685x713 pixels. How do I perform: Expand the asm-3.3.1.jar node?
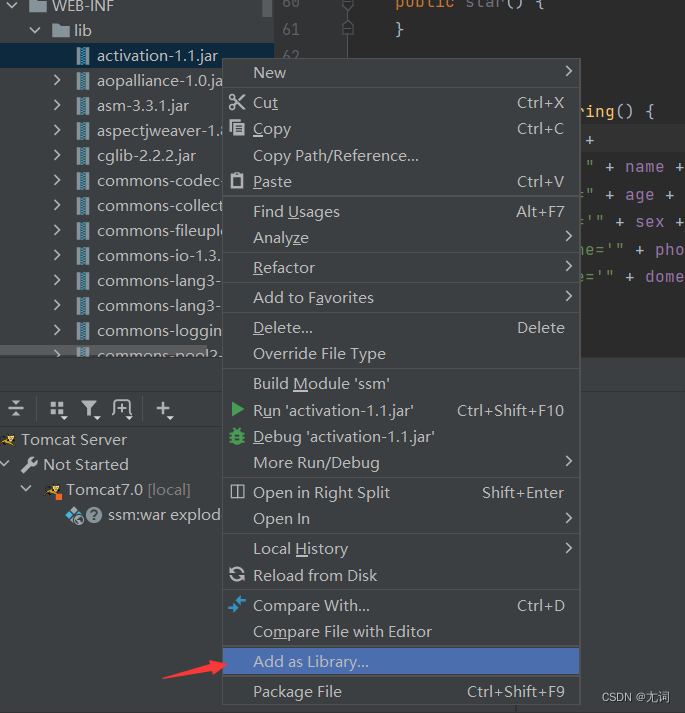[57, 105]
